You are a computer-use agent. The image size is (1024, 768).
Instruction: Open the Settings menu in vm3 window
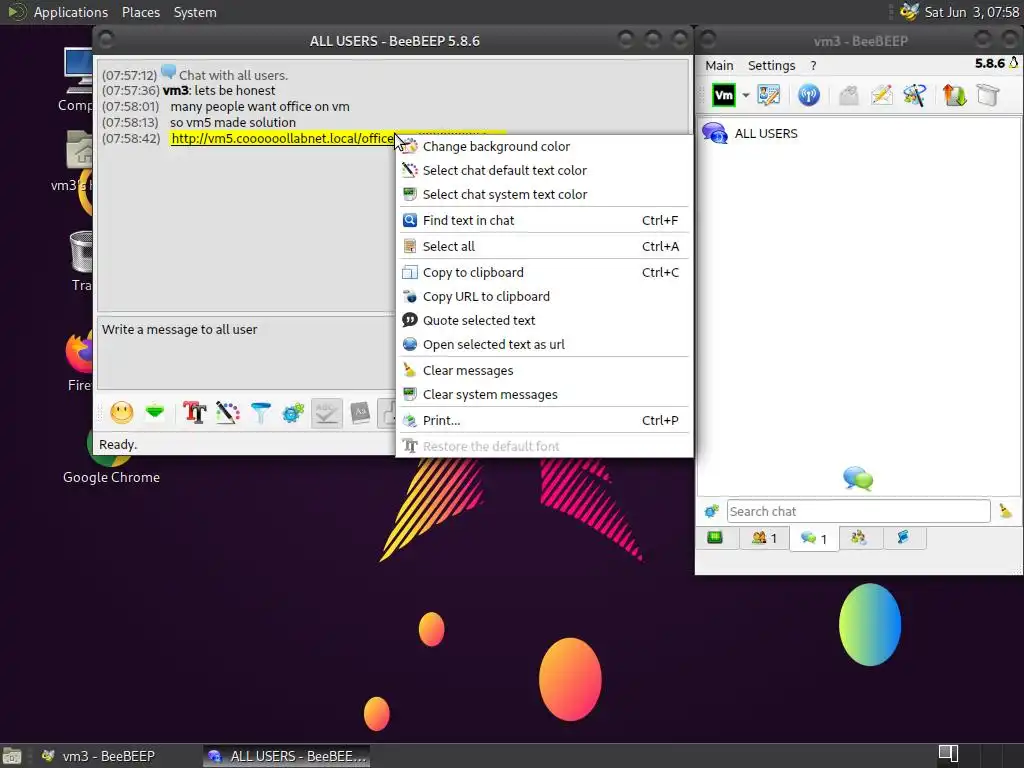pos(771,65)
